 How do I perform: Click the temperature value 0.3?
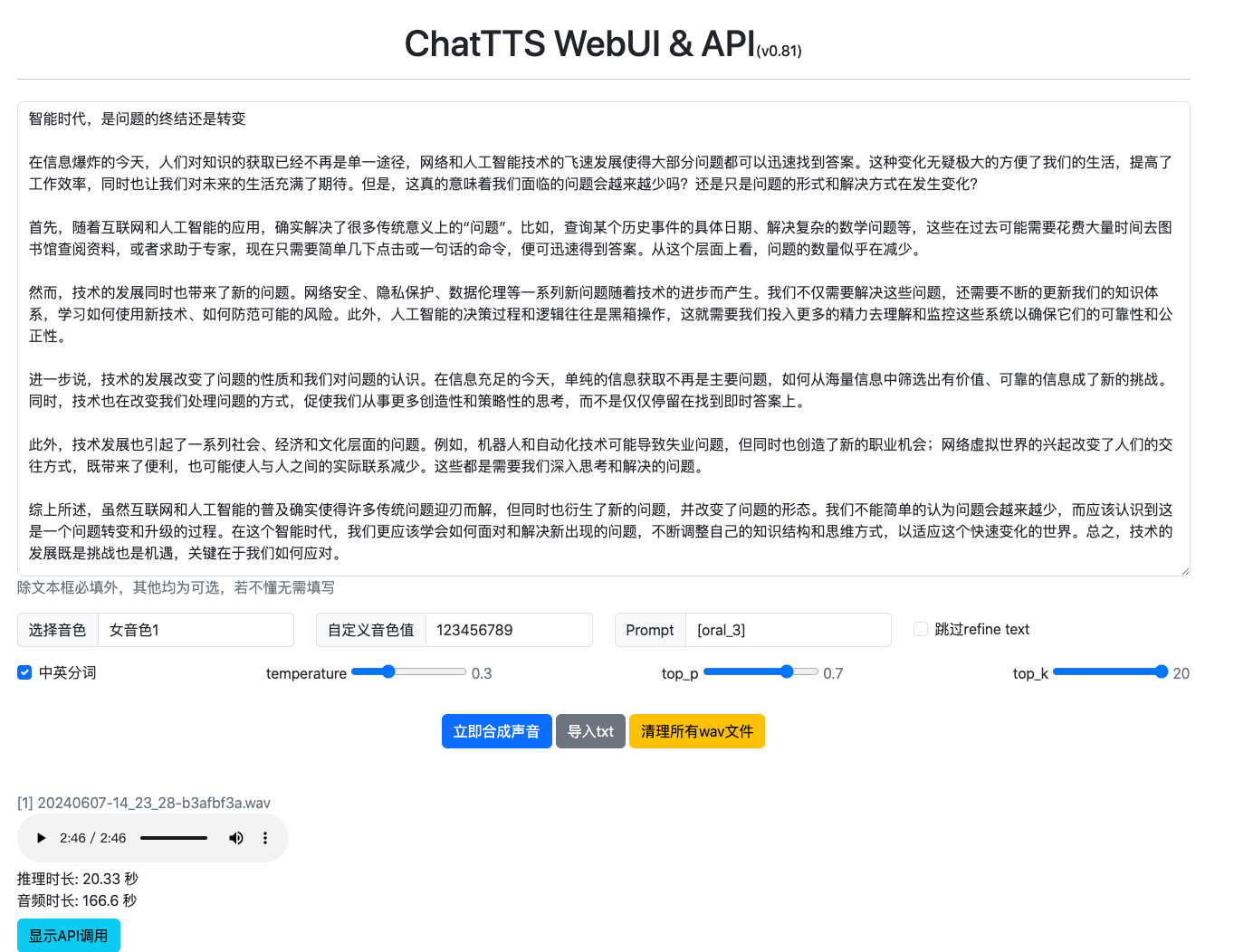pyautogui.click(x=482, y=673)
